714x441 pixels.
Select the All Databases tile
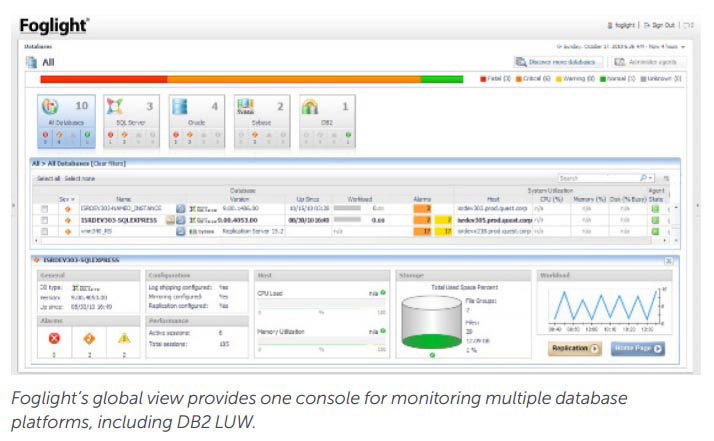(66, 121)
